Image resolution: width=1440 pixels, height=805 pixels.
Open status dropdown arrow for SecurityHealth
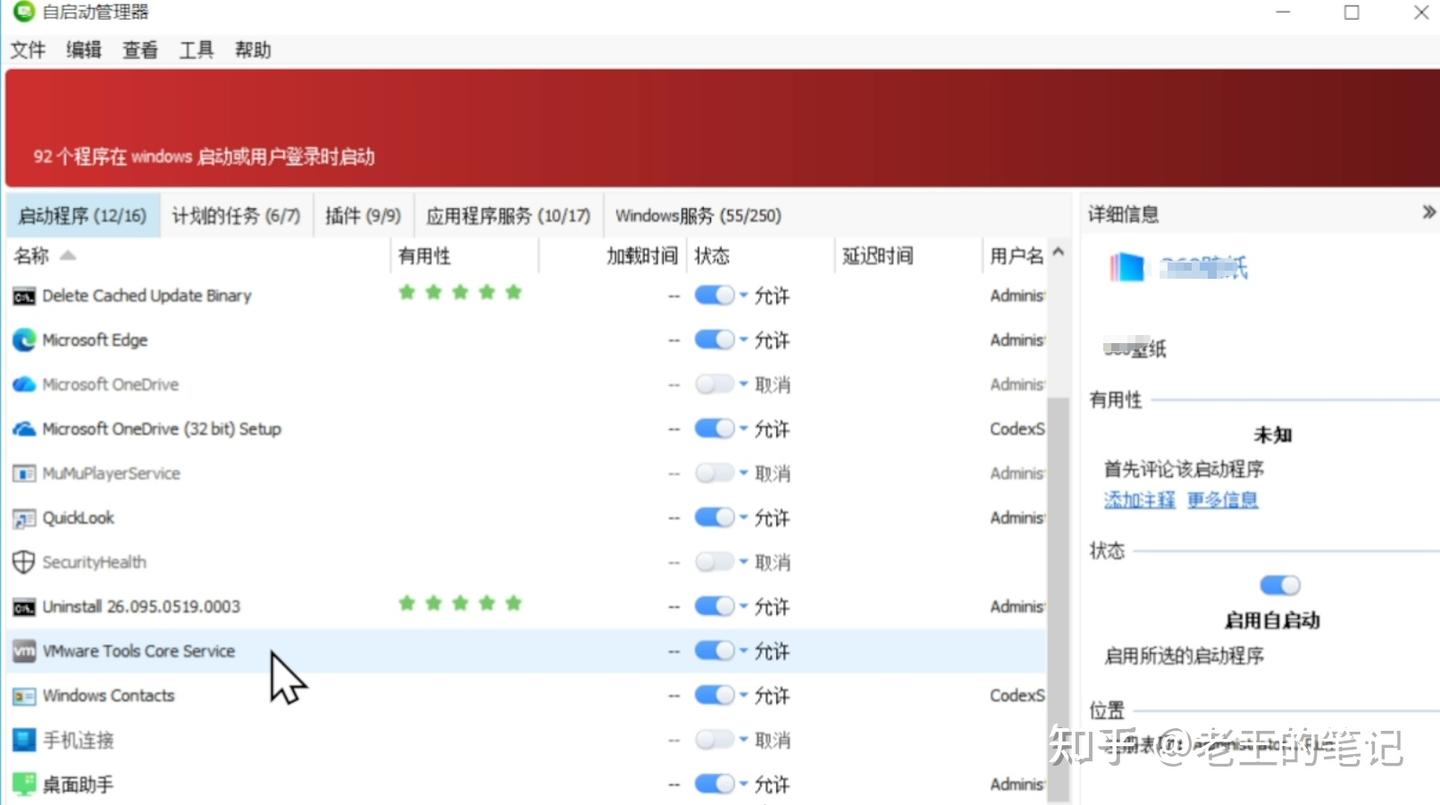[744, 563]
